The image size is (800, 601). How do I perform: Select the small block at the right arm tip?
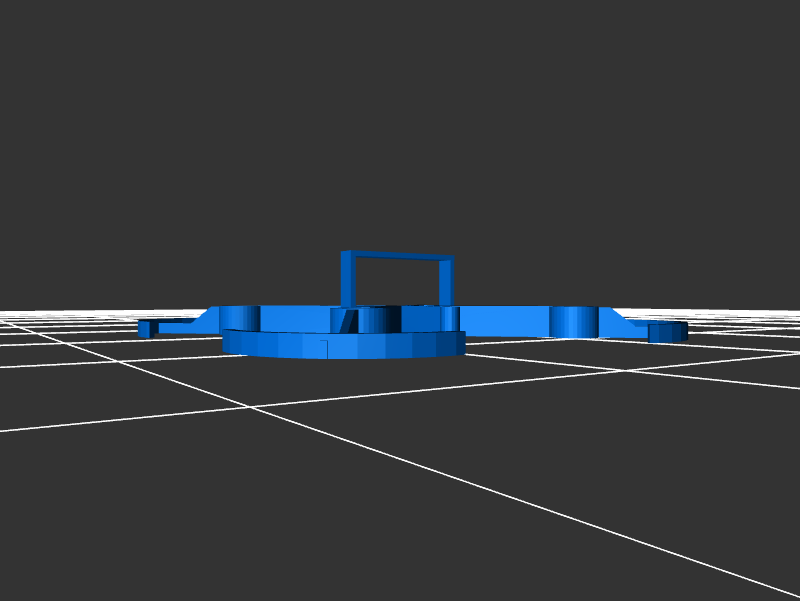tap(666, 332)
